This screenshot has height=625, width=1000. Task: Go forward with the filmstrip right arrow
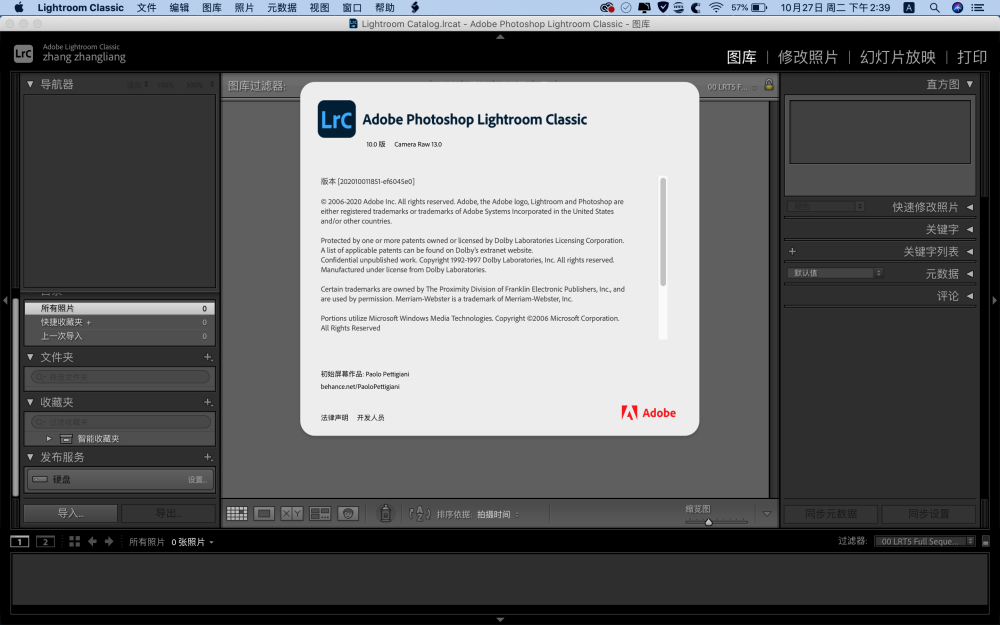(x=109, y=541)
